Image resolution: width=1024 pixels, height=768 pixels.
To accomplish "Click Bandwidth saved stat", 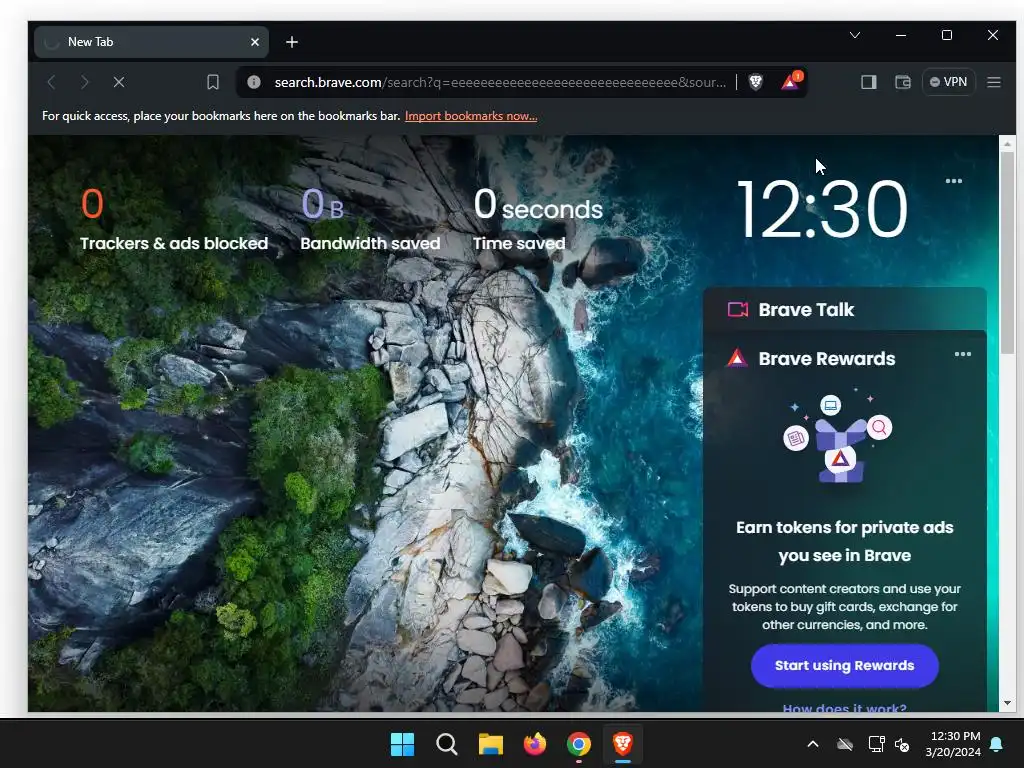I will 370,219.
